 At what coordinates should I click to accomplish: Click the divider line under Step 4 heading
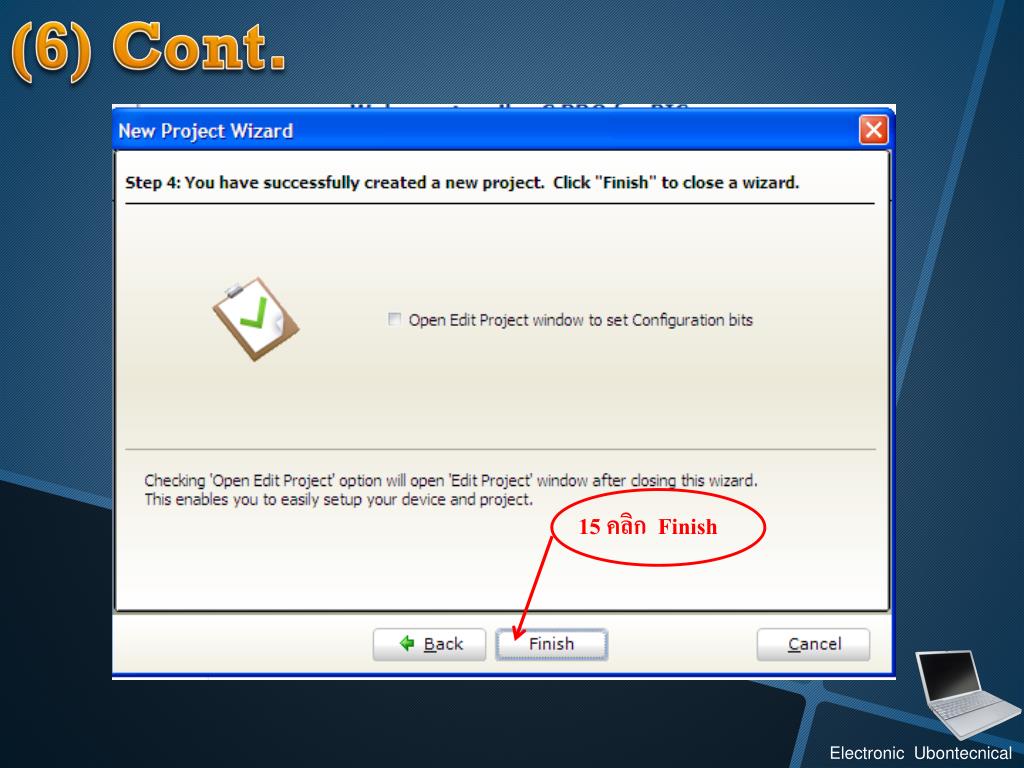[x=500, y=204]
